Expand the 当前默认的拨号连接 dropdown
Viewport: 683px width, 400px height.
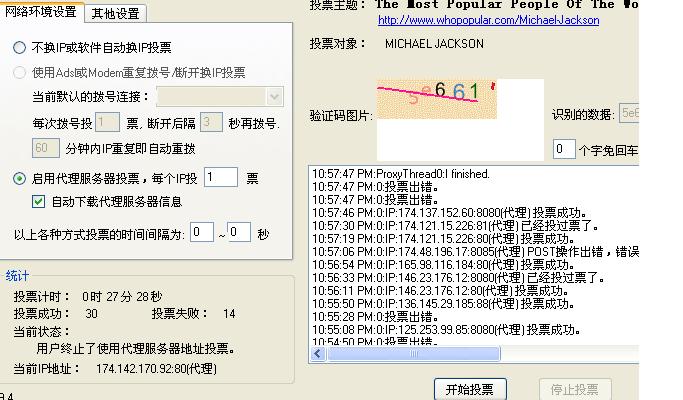click(x=275, y=97)
